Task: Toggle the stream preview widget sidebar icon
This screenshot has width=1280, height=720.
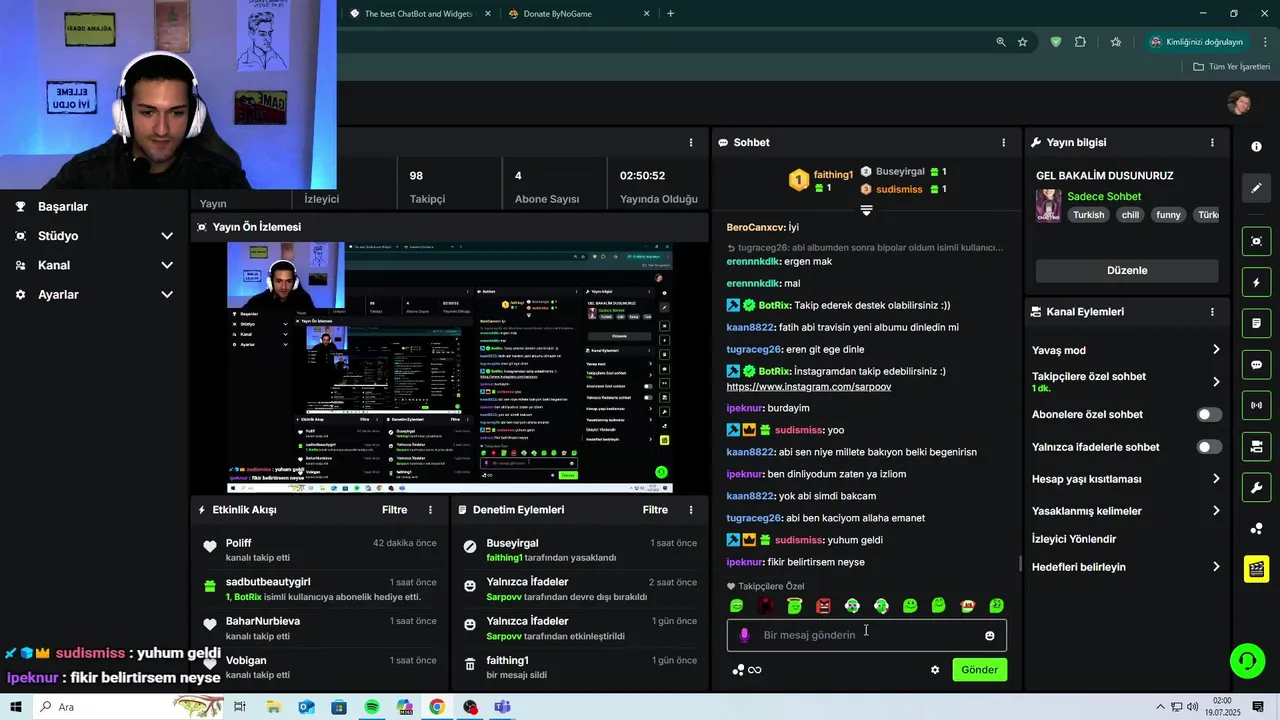Action: tap(1256, 241)
